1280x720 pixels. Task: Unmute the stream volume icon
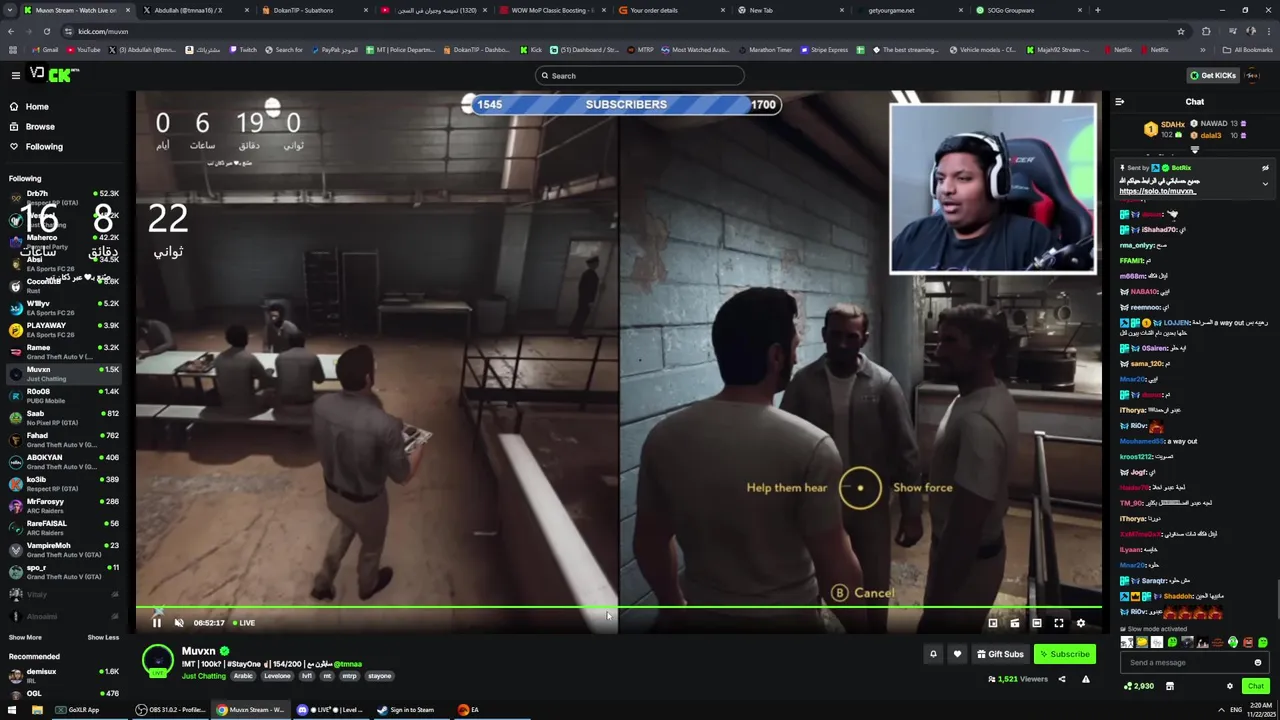click(x=179, y=623)
